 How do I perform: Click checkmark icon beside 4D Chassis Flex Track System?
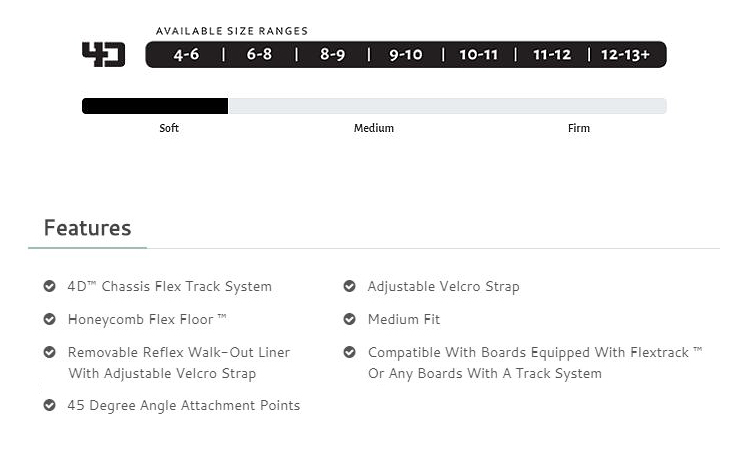click(x=49, y=286)
